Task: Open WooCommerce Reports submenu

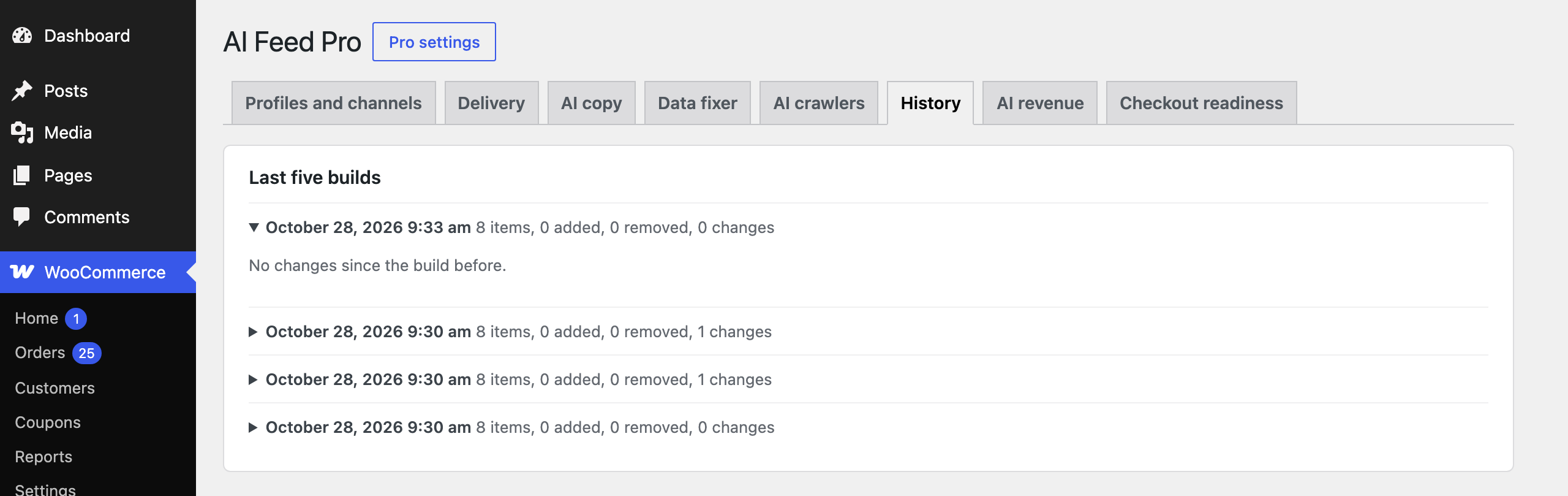Action: pos(43,457)
